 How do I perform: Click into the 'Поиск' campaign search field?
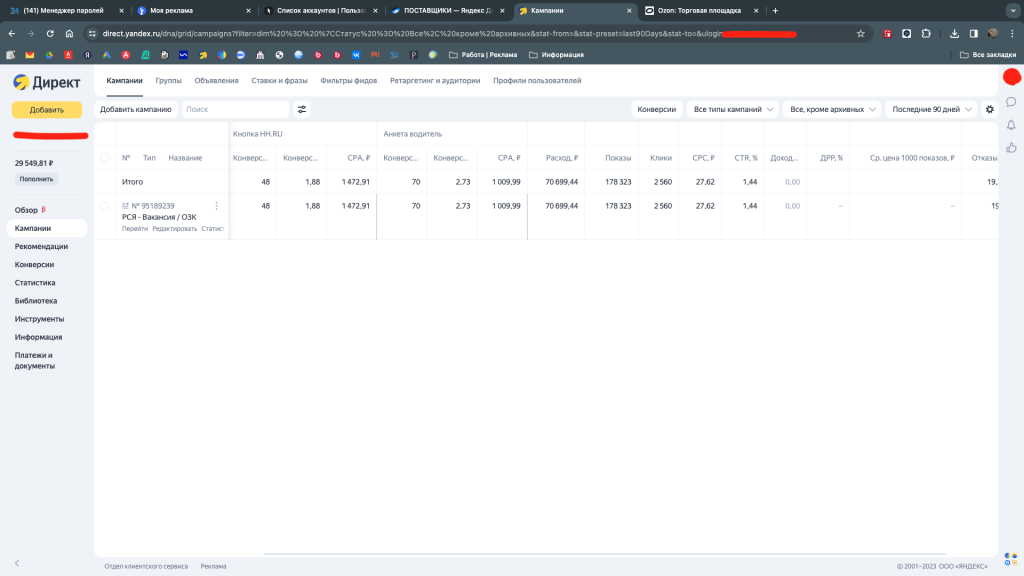pyautogui.click(x=234, y=109)
